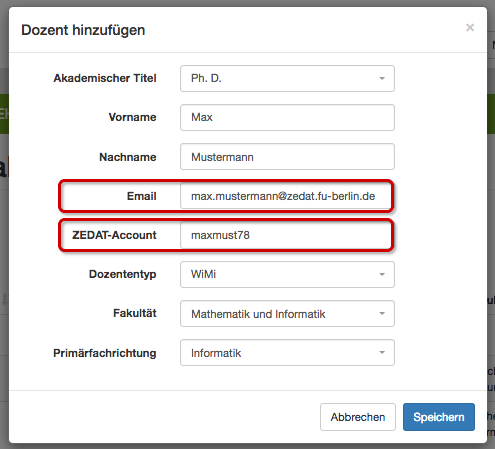Click the Dozent hinzufügen title text
Viewport: 495px width, 449px height.
point(83,30)
